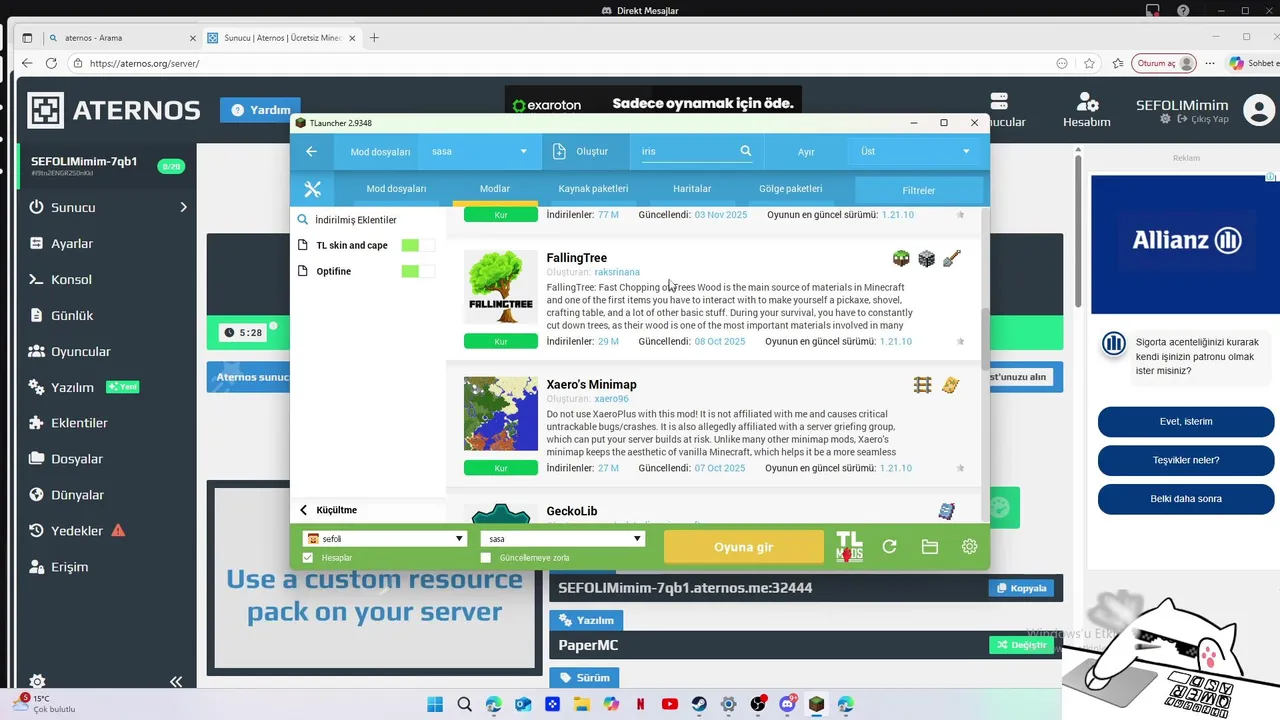Open xaero96 author link
This screenshot has height=720, width=1280.
pyautogui.click(x=611, y=399)
